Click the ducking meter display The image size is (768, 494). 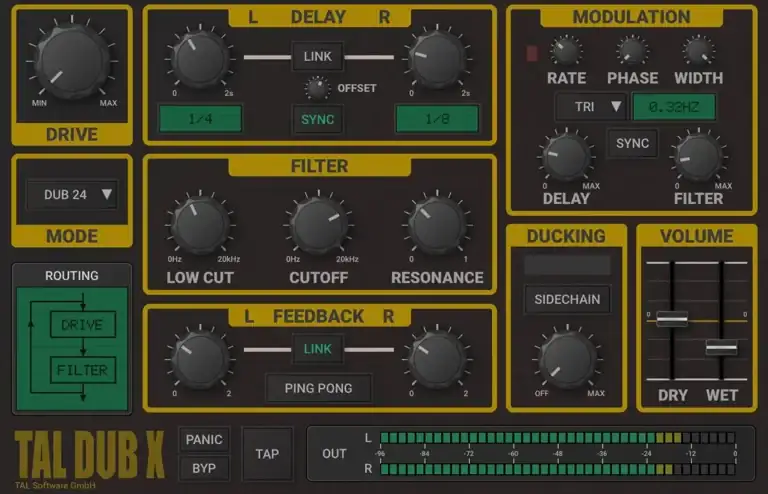[567, 265]
